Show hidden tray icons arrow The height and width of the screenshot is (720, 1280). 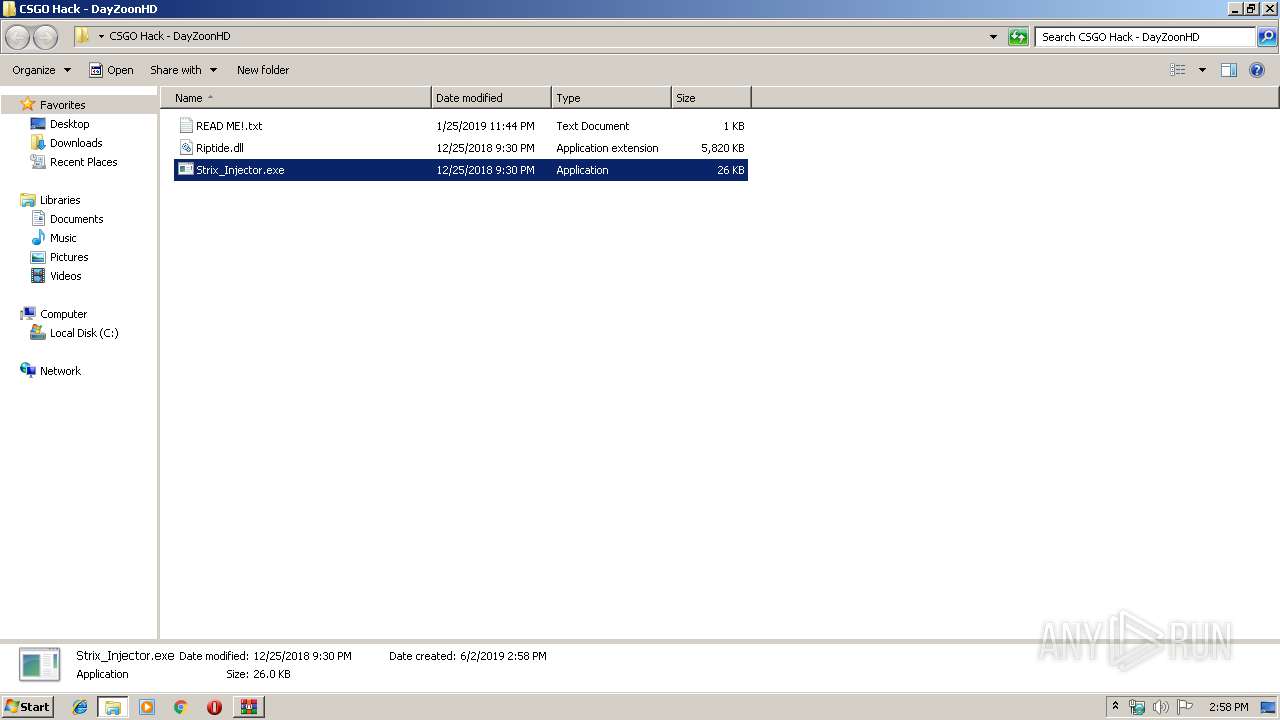click(x=1116, y=707)
